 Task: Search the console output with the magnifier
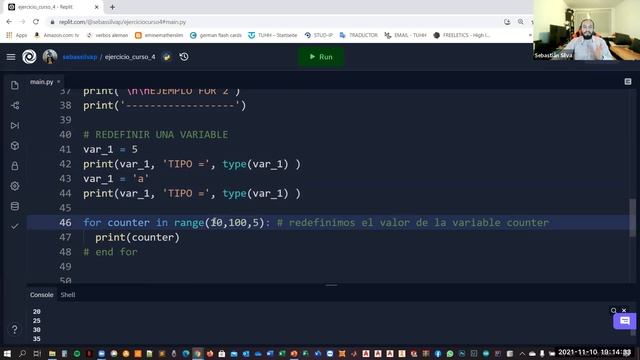(613, 311)
